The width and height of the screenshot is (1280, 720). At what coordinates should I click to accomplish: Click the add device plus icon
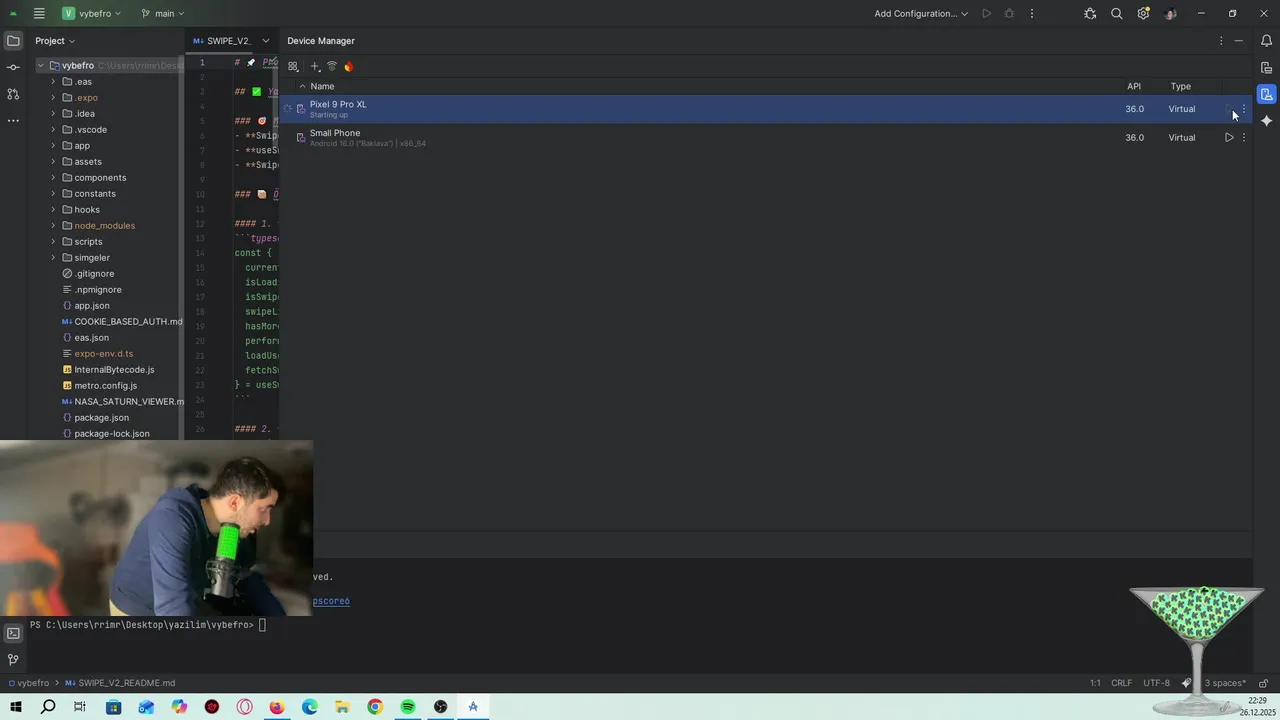point(315,67)
